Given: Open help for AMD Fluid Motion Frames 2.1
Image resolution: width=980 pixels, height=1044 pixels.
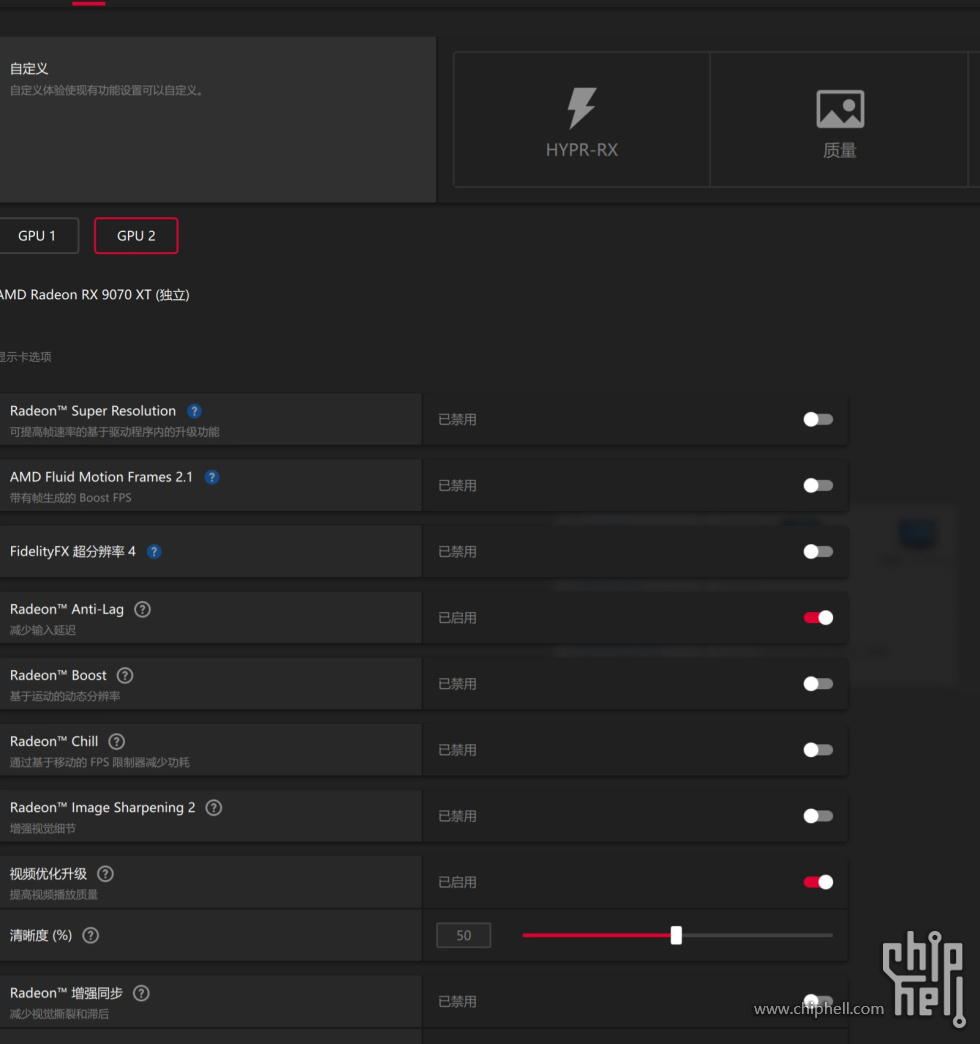Looking at the screenshot, I should click(212, 477).
